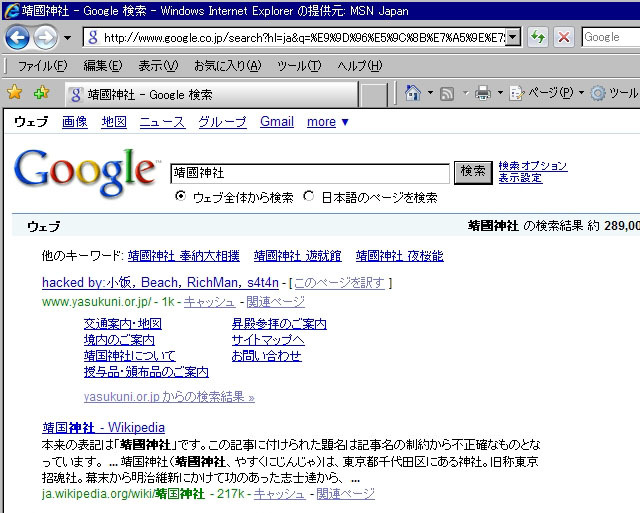Click the Google logo
Viewport: 640px width, 513px height.
[x=86, y=176]
